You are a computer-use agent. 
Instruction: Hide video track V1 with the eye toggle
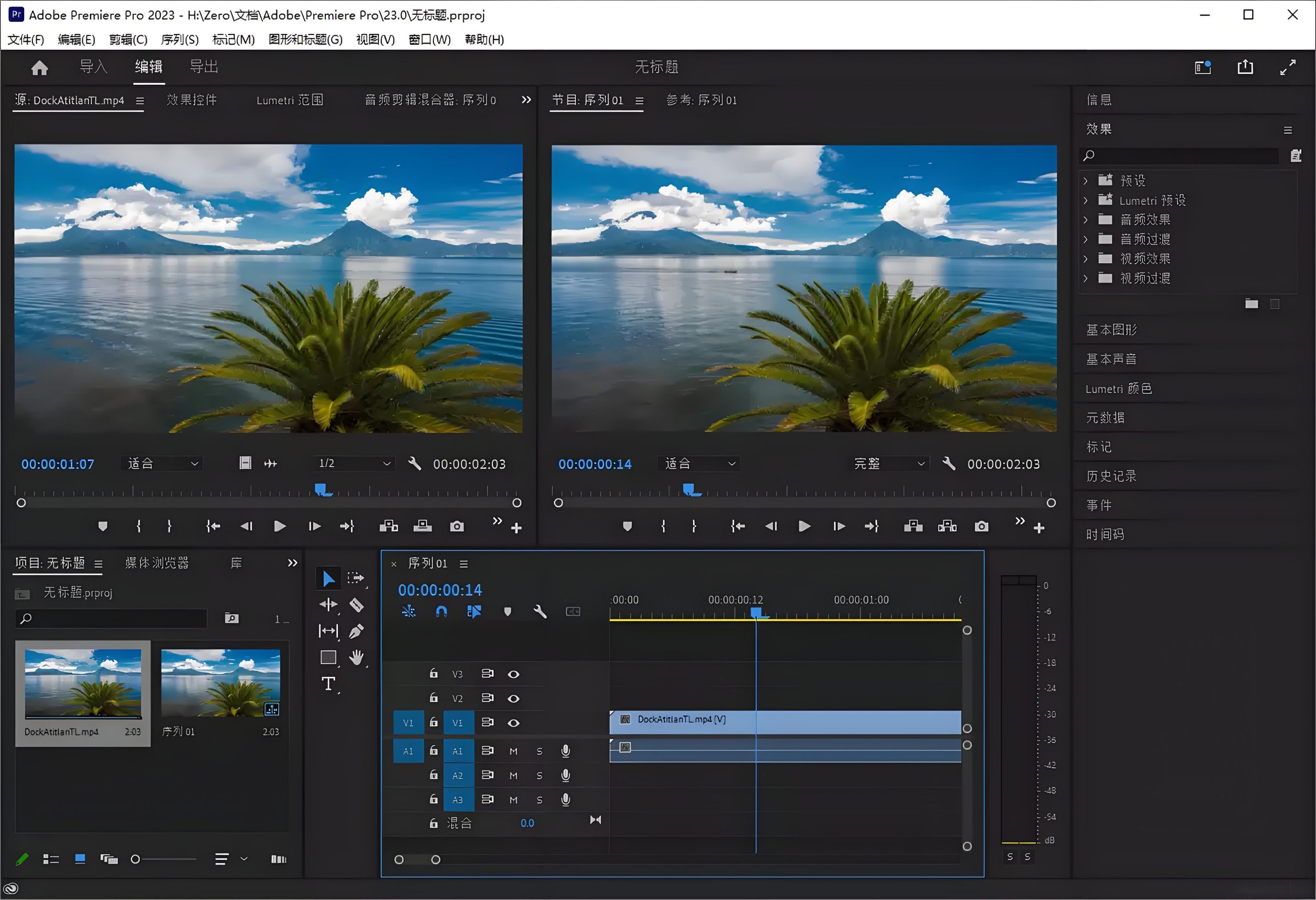pyautogui.click(x=513, y=722)
